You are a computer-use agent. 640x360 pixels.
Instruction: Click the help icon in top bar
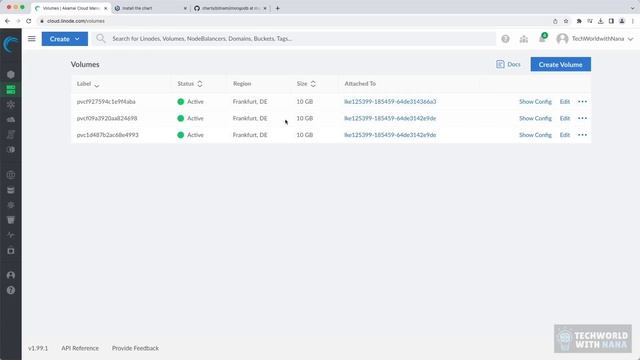505,39
